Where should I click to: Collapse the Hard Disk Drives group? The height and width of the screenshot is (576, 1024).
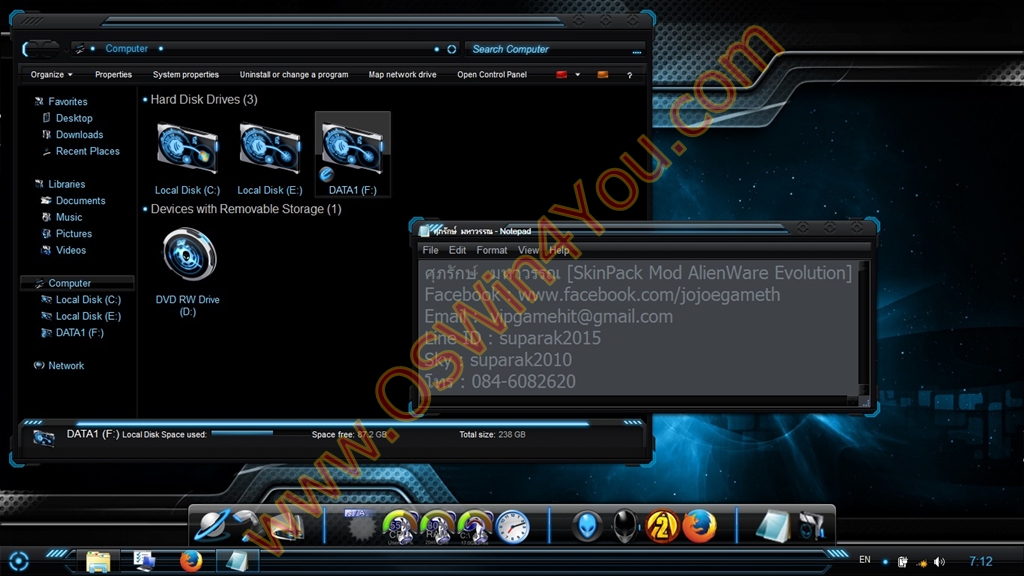[x=144, y=100]
